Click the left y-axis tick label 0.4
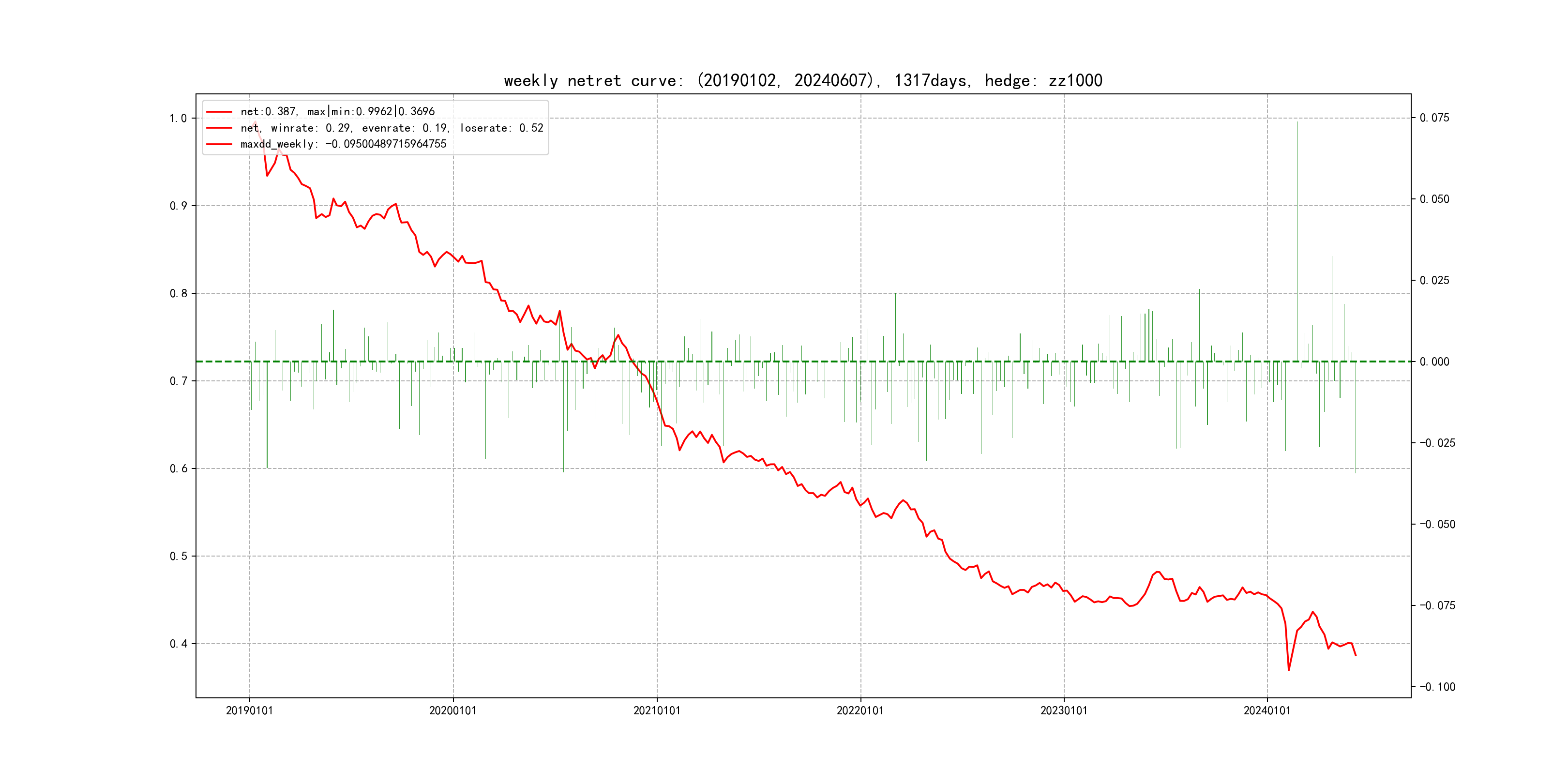The image size is (1568, 784). click(x=178, y=644)
